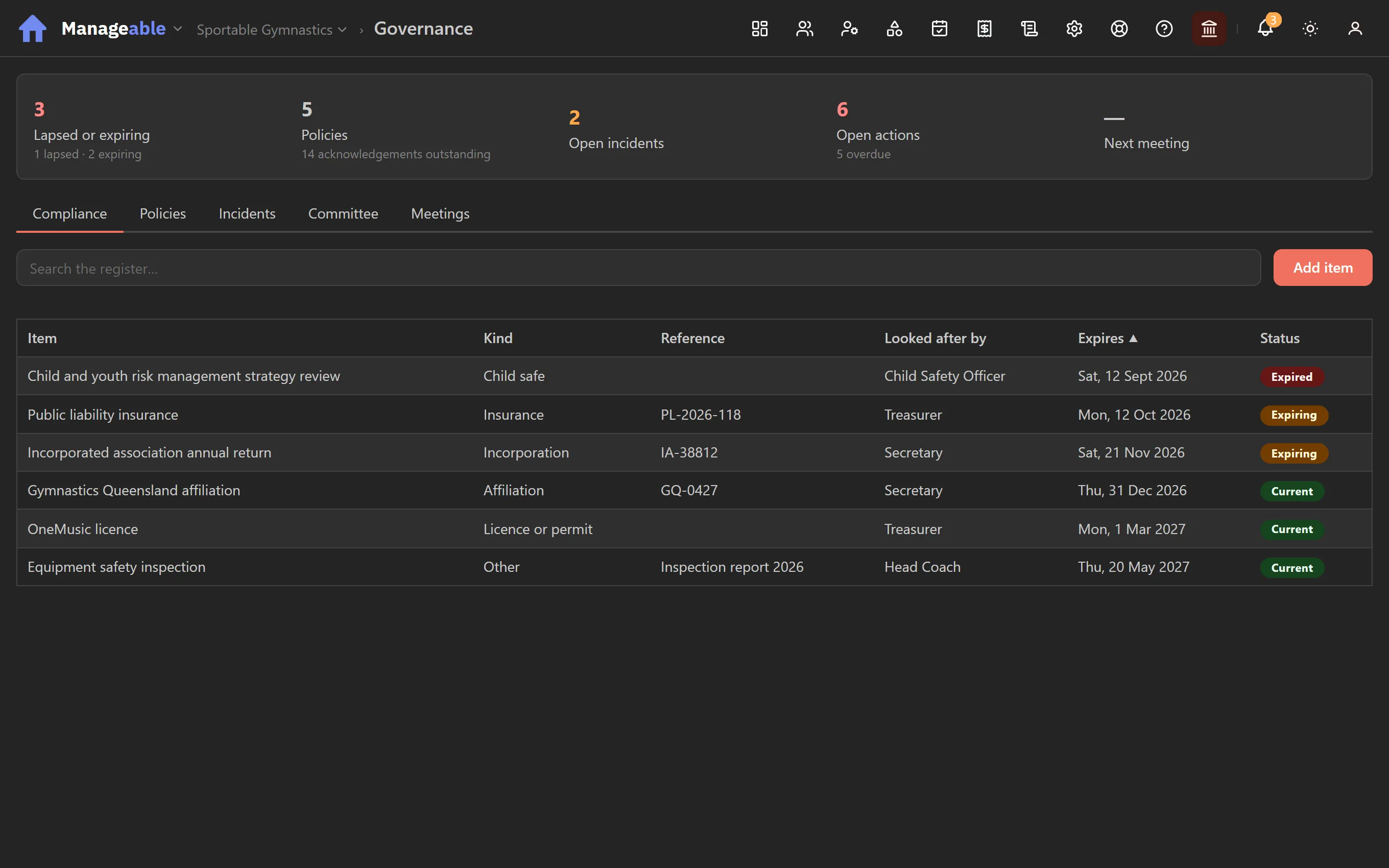Open the invoice dollar receipt icon
The image size is (1389, 868).
pos(985,29)
